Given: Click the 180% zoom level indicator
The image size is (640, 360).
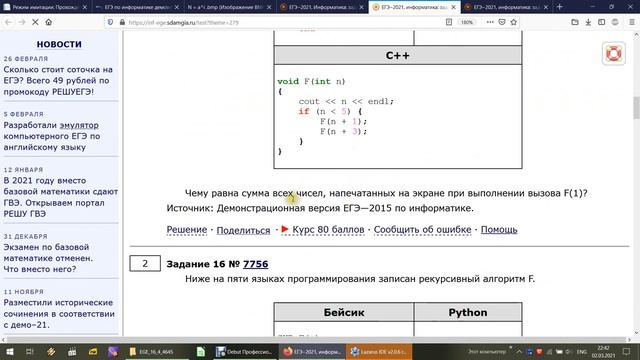Looking at the screenshot, I should click(x=467, y=22).
